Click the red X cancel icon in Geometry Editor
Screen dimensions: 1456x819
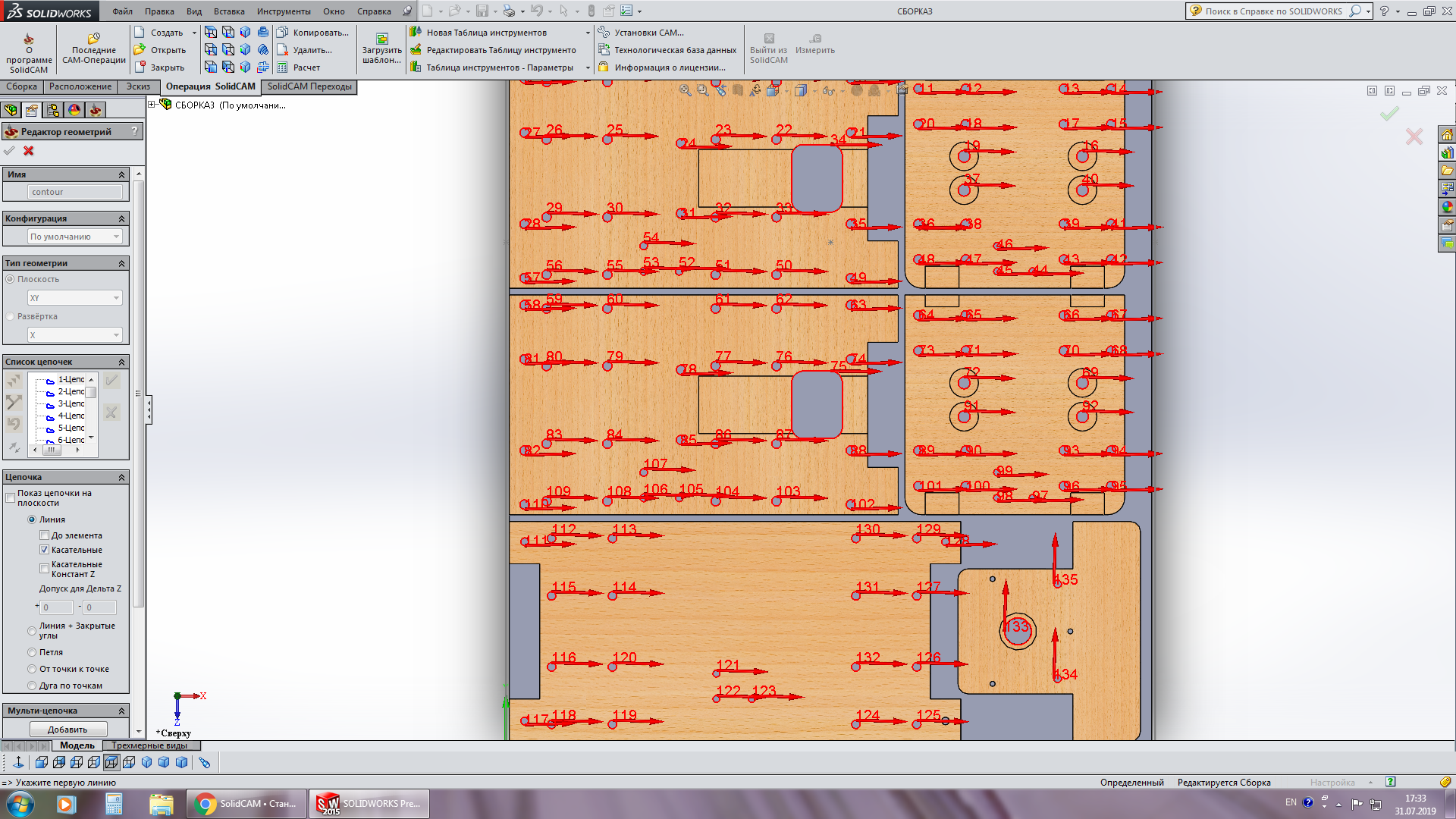point(29,151)
